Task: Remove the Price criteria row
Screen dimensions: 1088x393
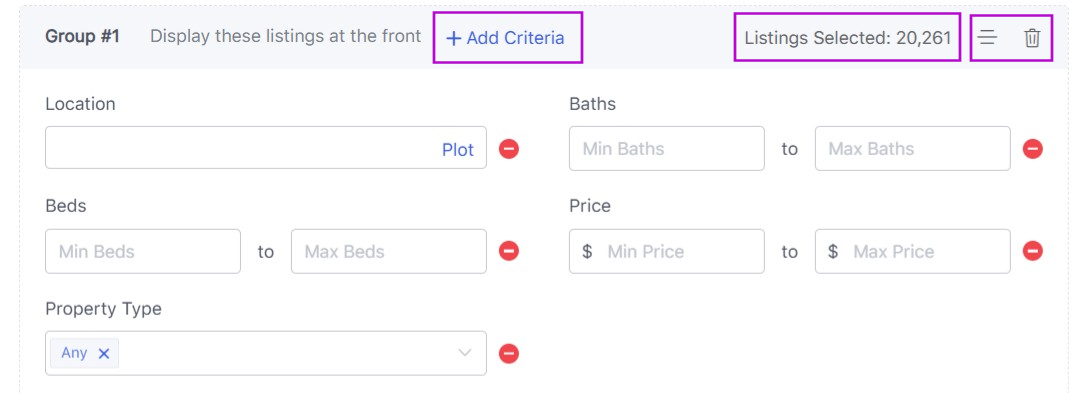Action: tap(1032, 251)
